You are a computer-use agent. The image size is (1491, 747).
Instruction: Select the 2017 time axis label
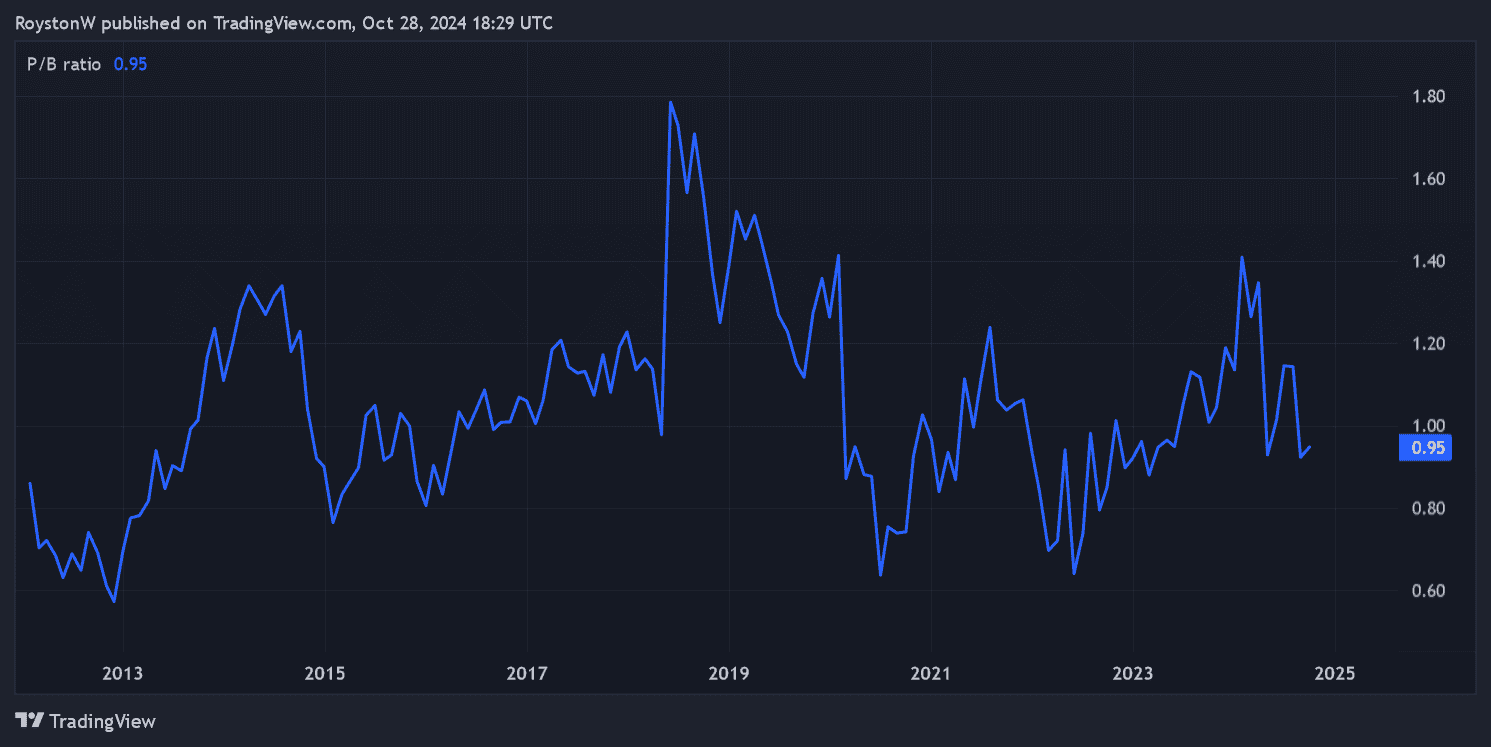[527, 674]
